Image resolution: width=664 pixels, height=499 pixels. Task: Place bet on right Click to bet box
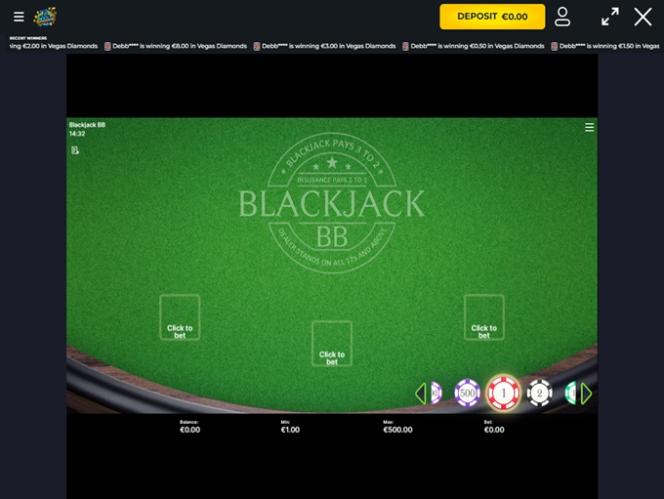pyautogui.click(x=484, y=317)
